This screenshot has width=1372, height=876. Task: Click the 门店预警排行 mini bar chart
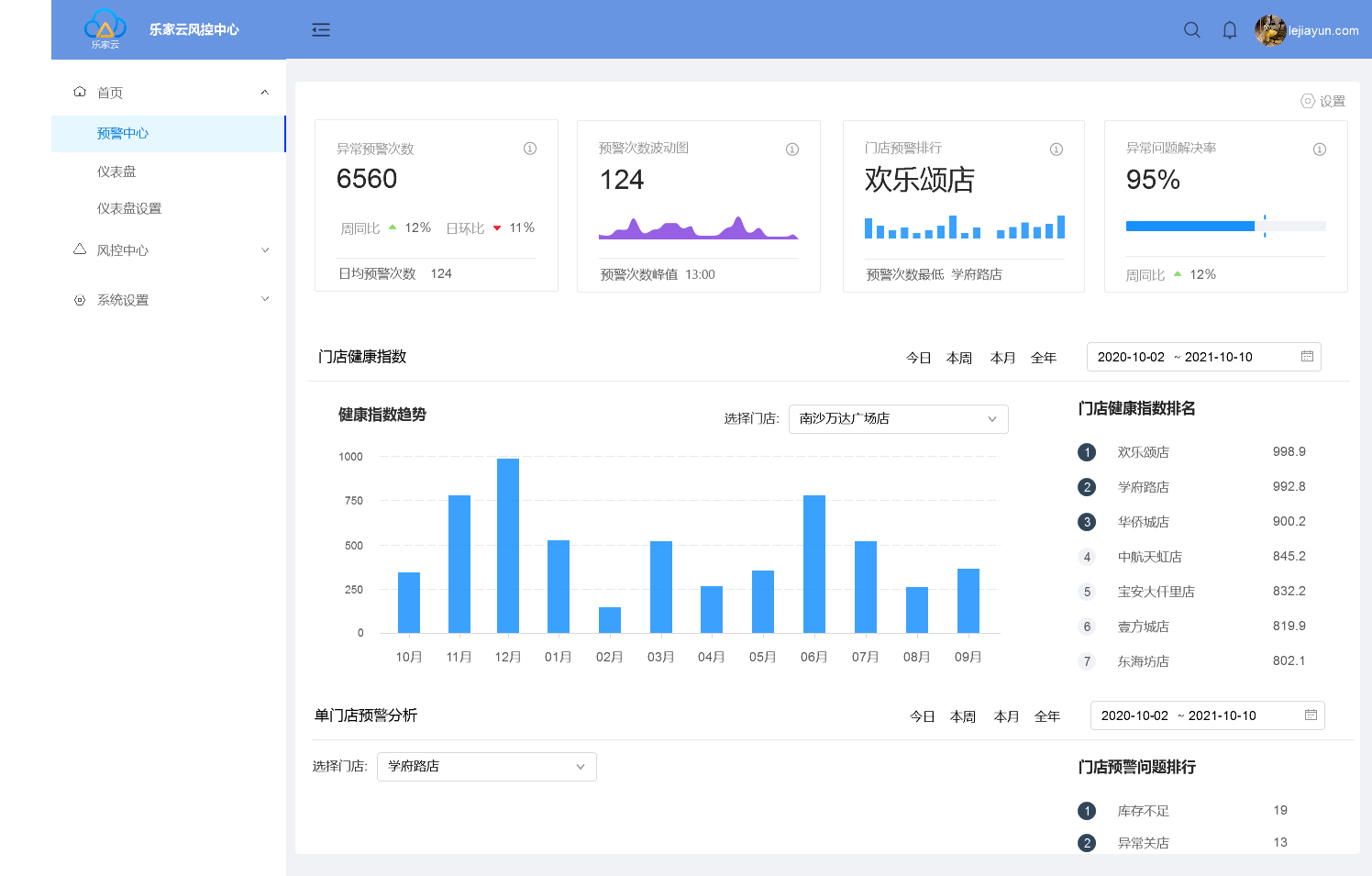(965, 227)
